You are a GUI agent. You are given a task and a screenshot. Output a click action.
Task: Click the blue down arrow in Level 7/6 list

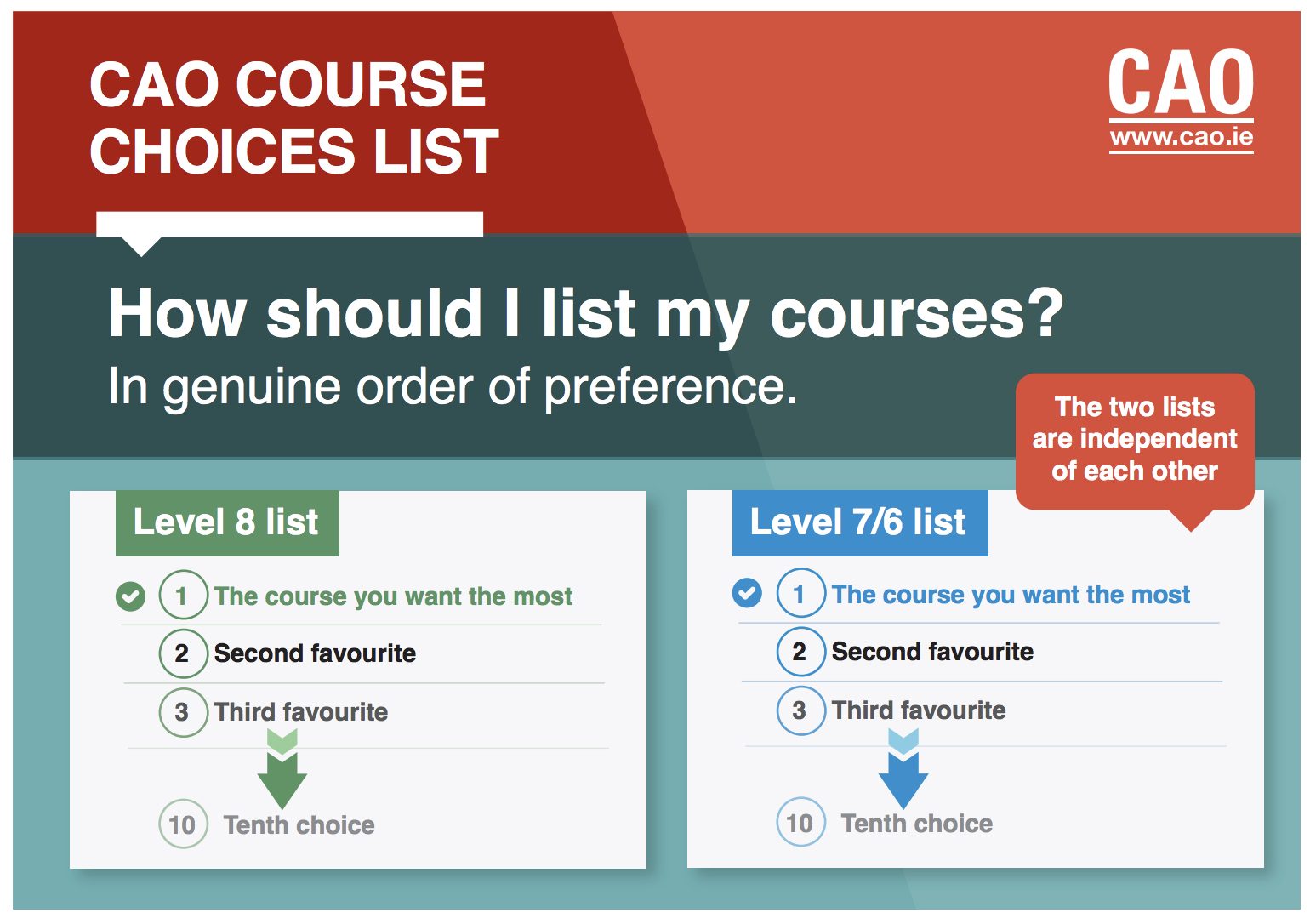tap(903, 767)
